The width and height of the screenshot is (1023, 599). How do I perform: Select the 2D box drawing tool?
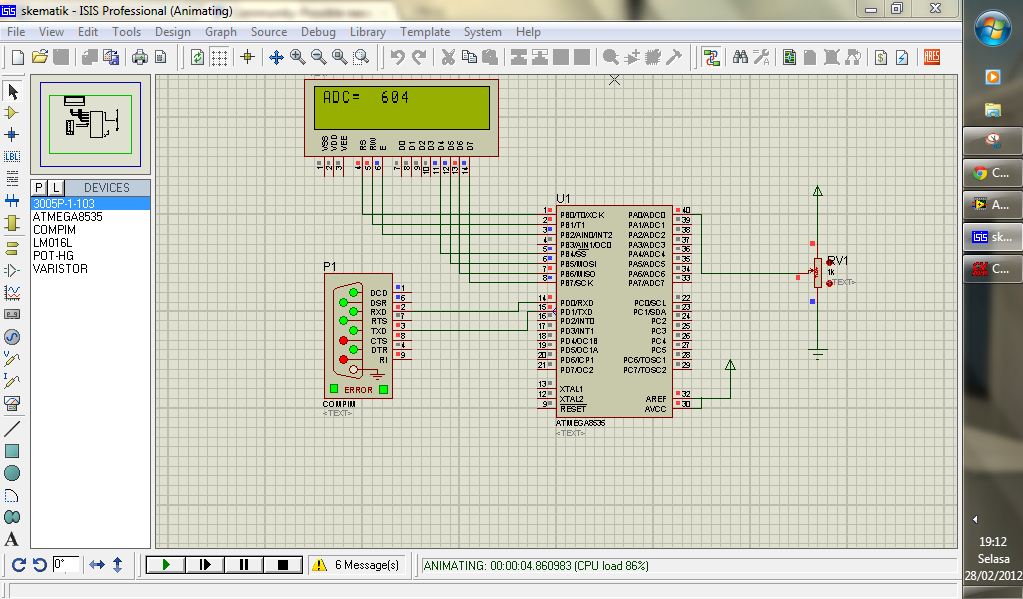pyautogui.click(x=12, y=451)
